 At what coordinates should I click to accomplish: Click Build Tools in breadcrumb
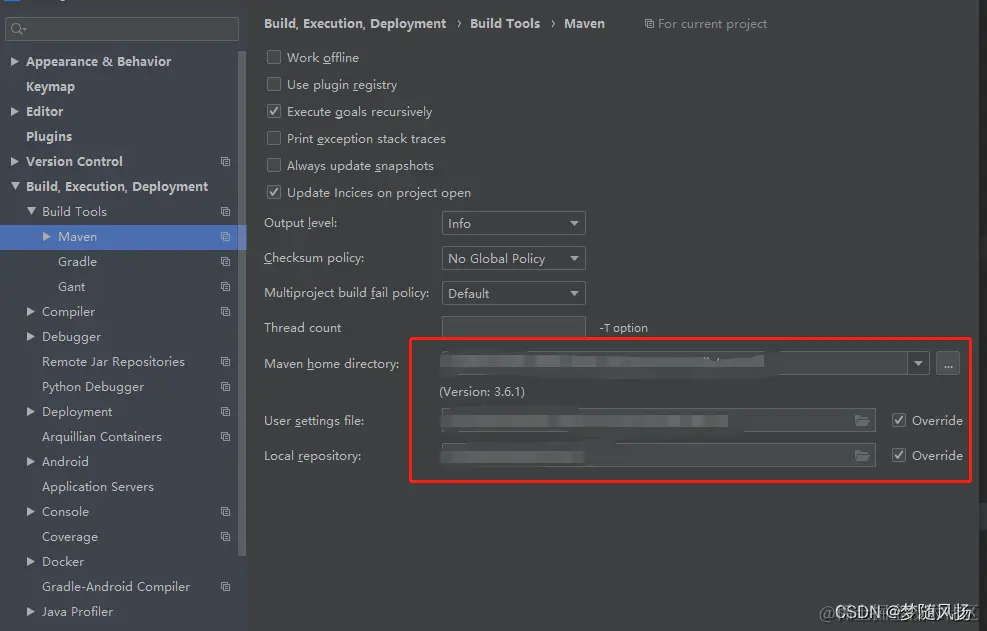click(505, 23)
